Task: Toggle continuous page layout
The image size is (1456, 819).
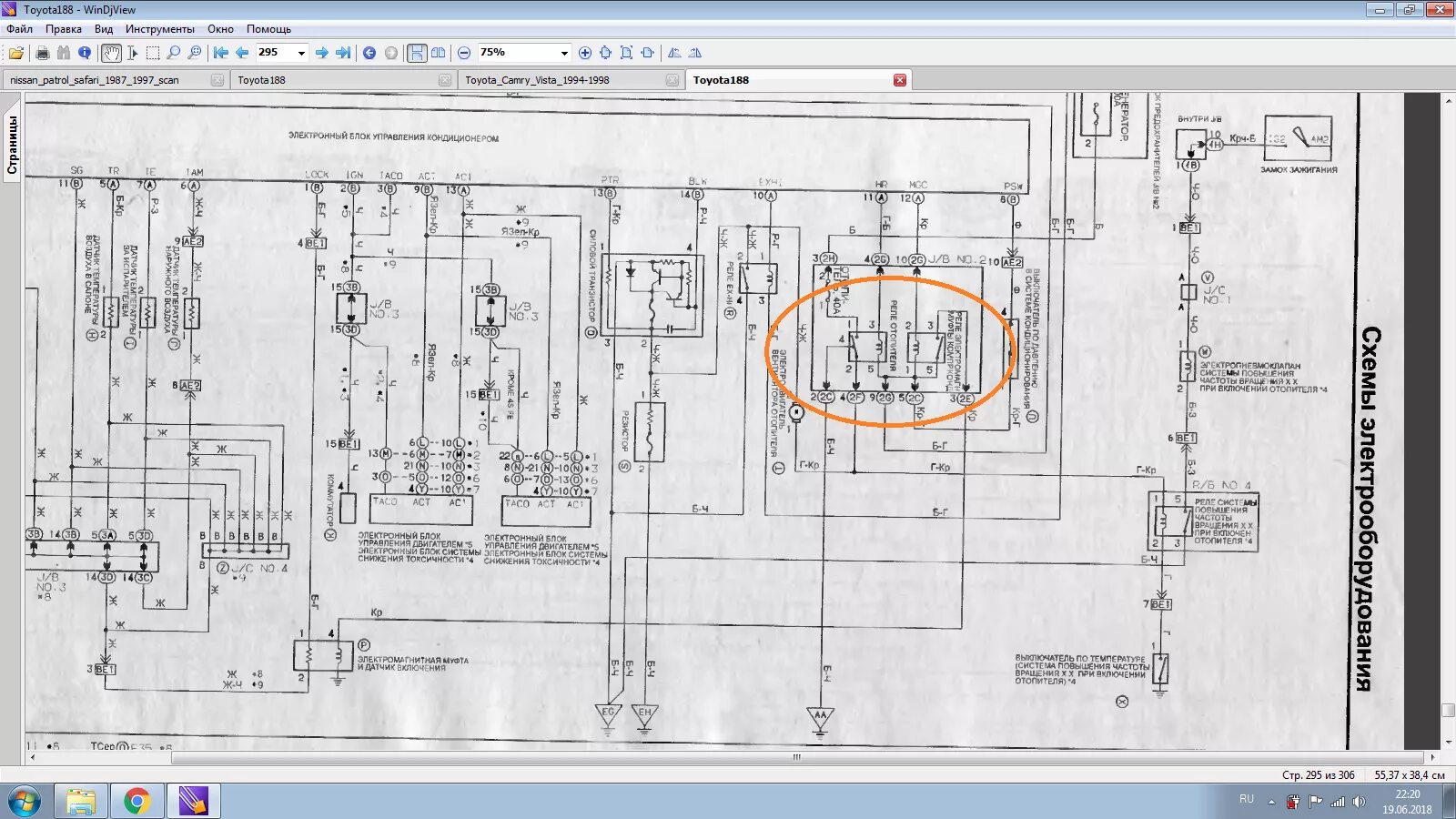Action: tap(417, 53)
